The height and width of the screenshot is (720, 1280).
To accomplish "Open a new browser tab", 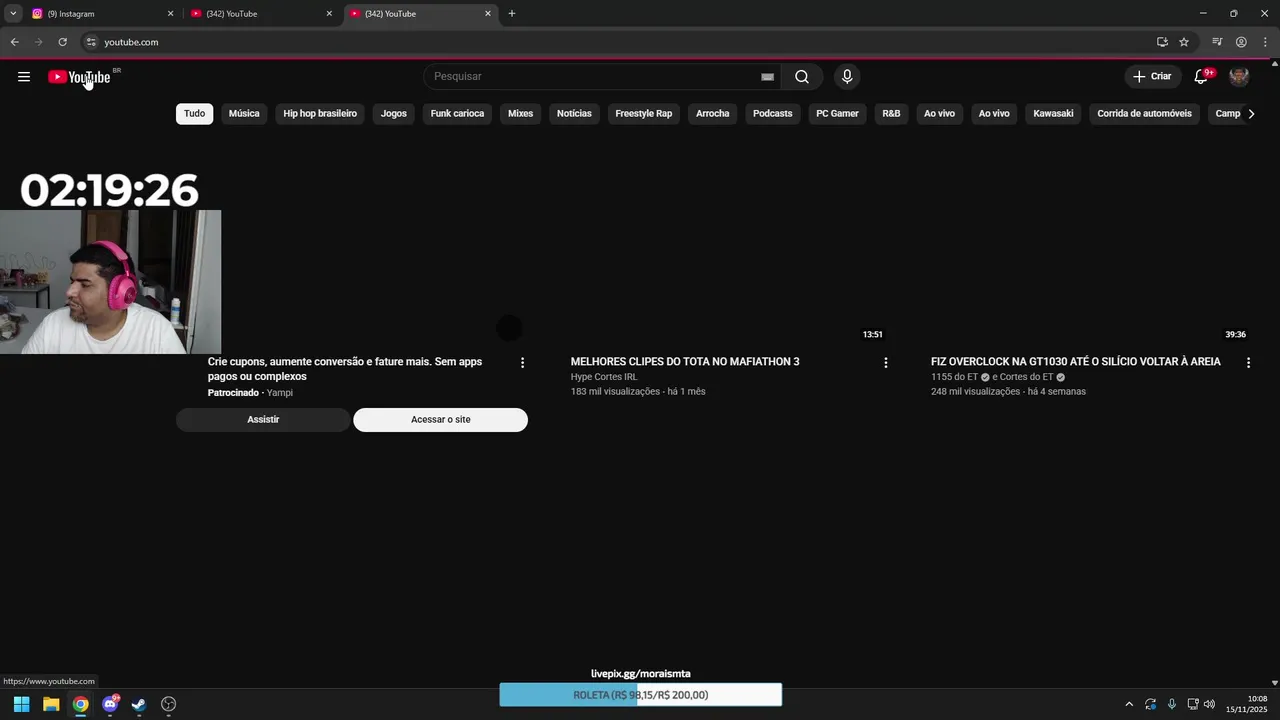I will (x=512, y=14).
